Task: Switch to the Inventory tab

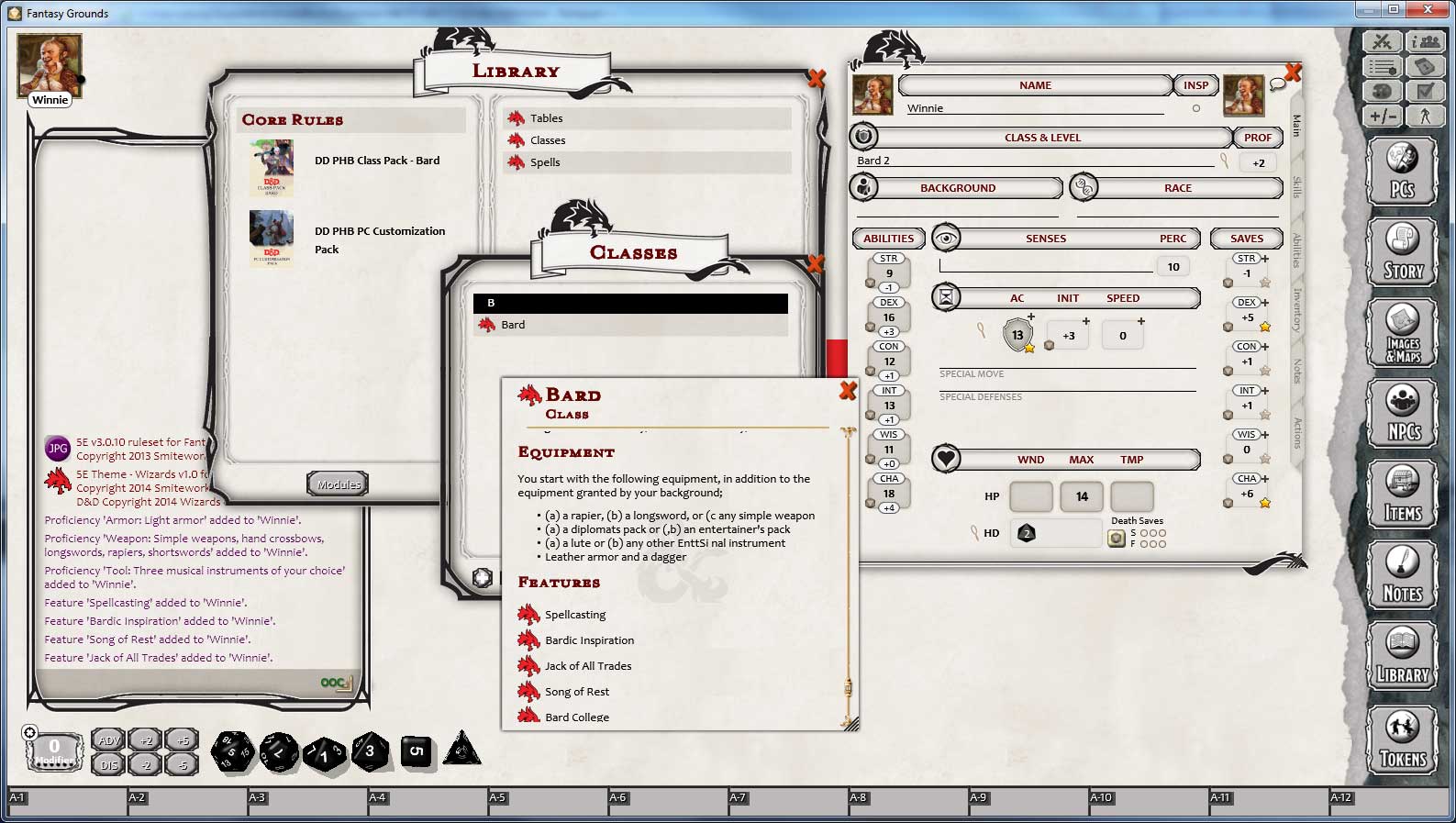Action: [x=1296, y=309]
